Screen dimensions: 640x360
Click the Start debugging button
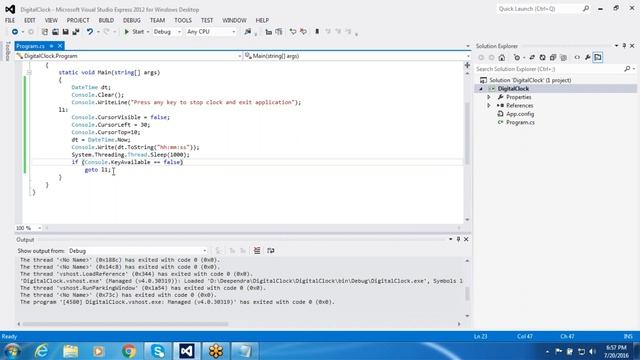134,32
